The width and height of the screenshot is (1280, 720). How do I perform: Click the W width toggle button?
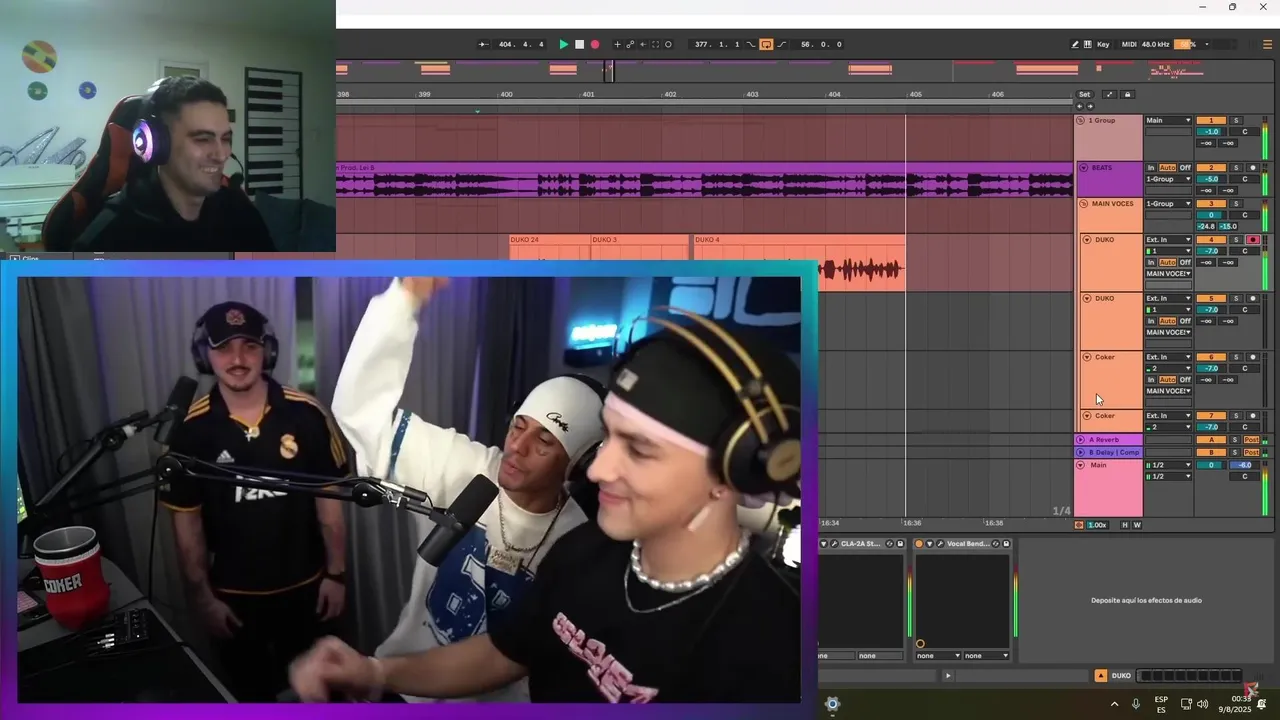coord(1137,525)
